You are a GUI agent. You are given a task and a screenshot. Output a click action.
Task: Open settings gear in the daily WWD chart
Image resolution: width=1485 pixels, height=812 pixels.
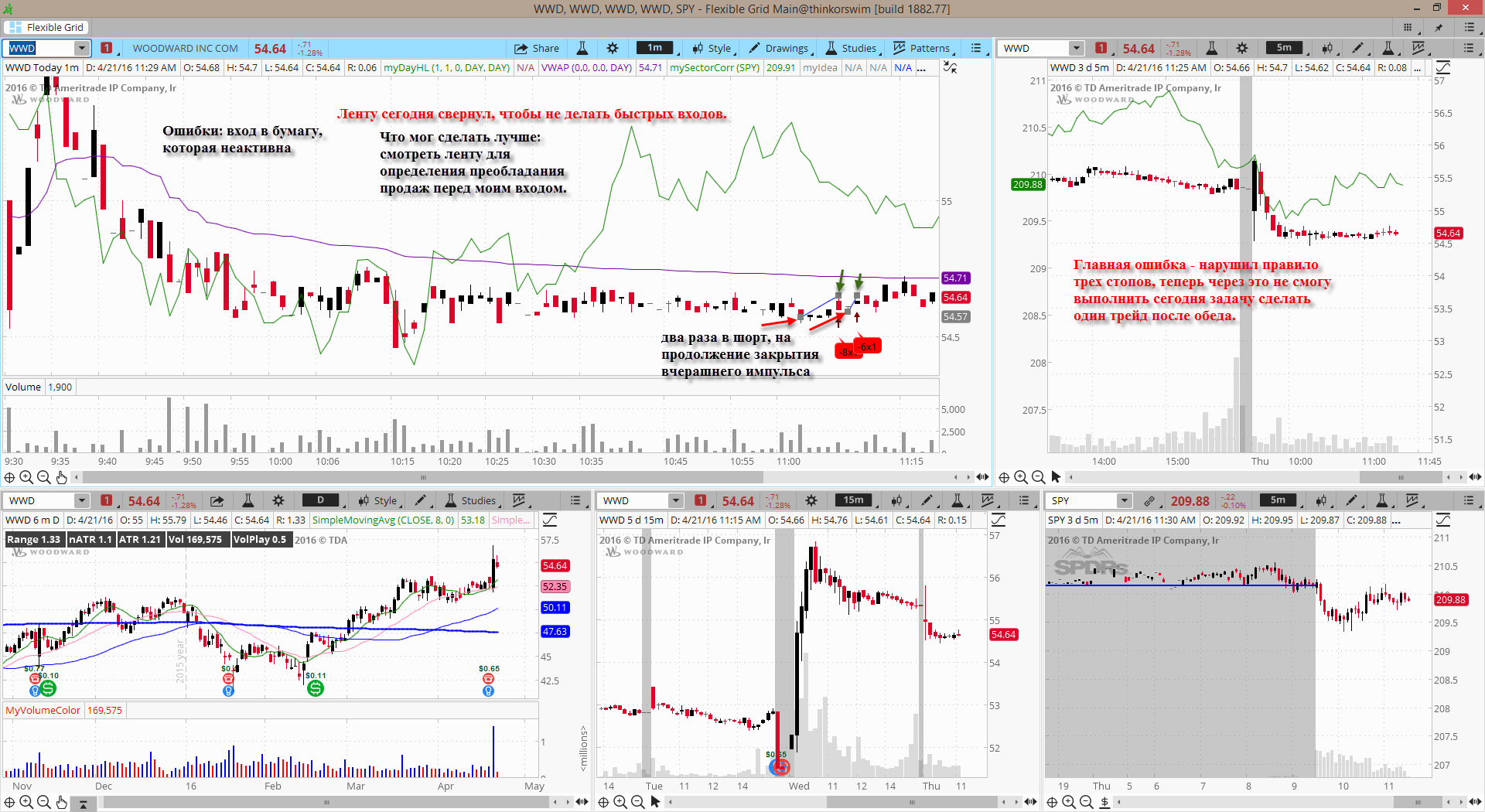point(278,500)
